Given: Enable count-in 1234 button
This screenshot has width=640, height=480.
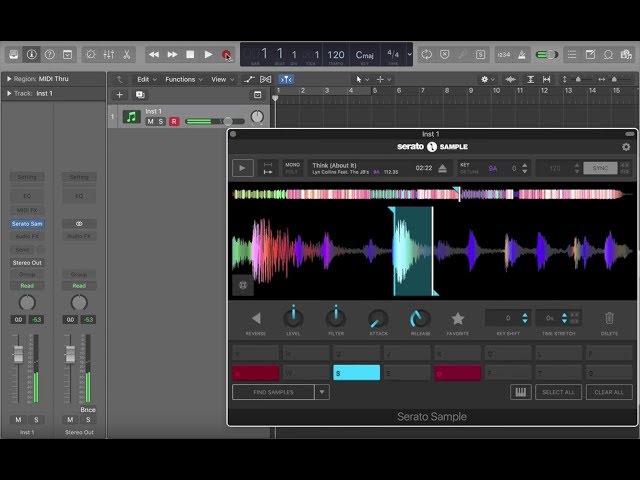Looking at the screenshot, I should coord(504,55).
